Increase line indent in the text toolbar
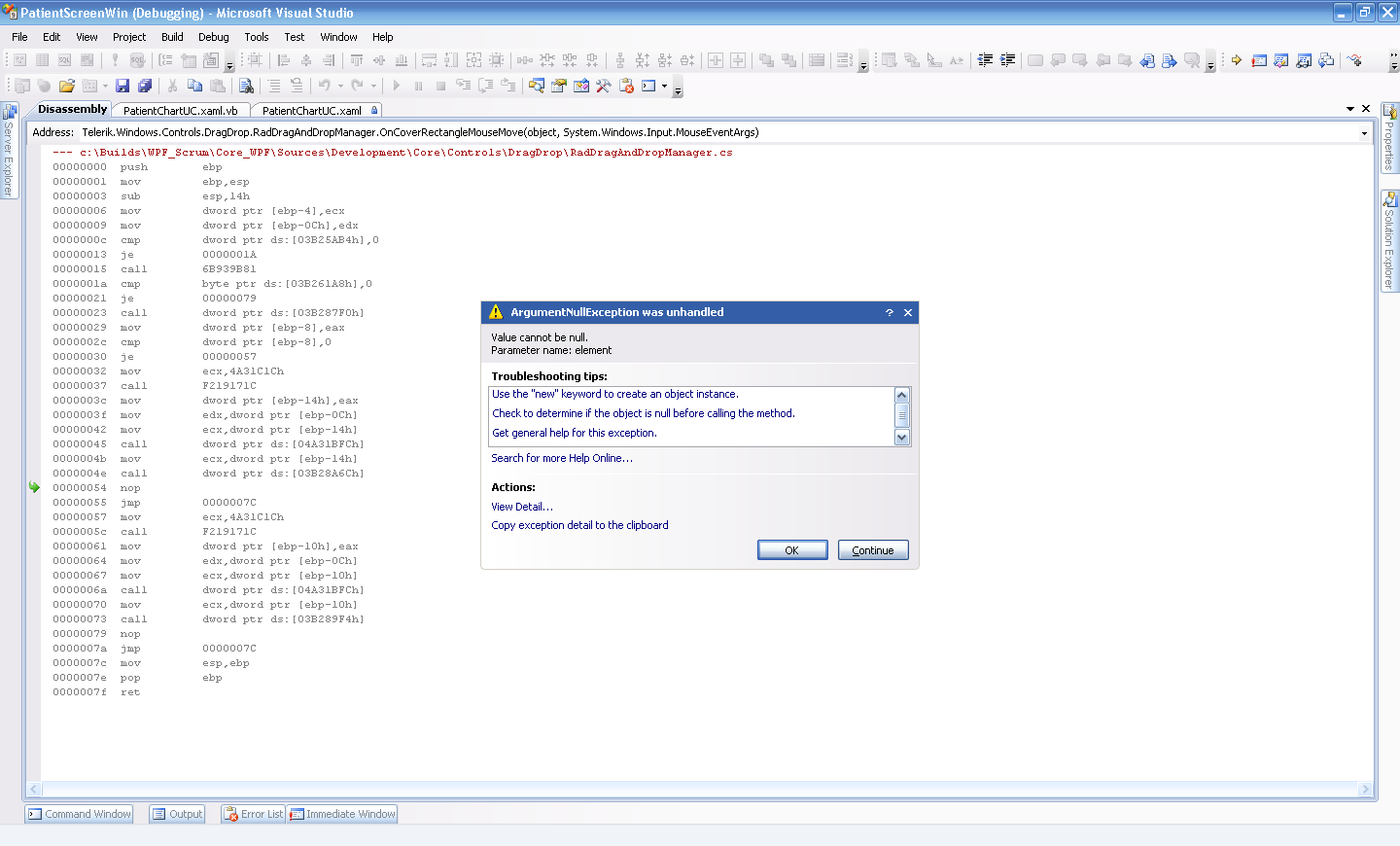 pyautogui.click(x=1007, y=60)
